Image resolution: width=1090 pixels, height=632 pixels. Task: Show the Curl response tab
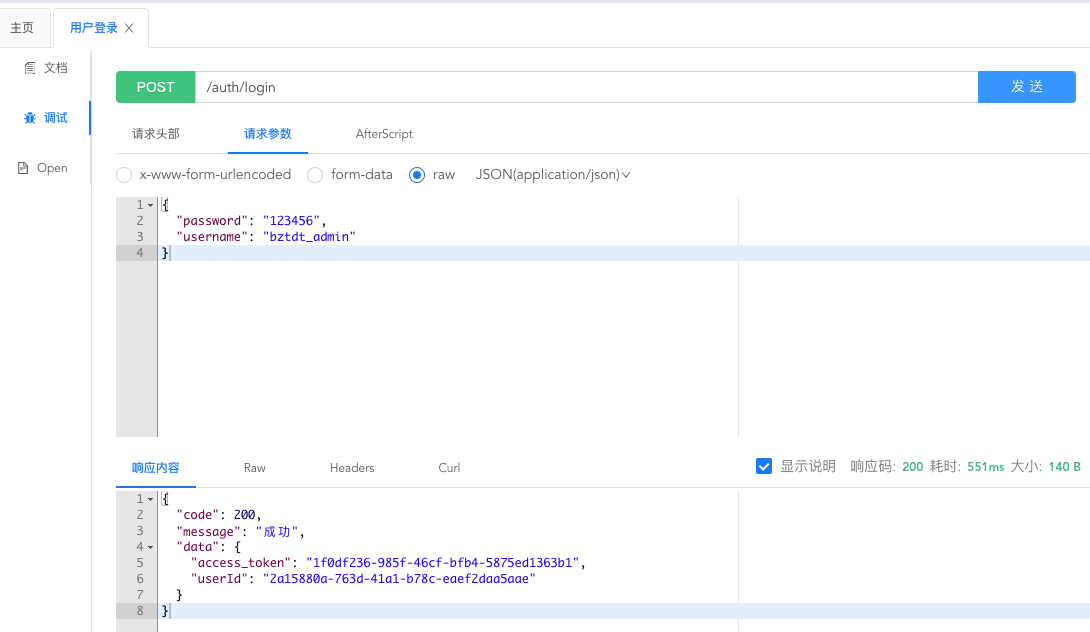[x=449, y=468]
